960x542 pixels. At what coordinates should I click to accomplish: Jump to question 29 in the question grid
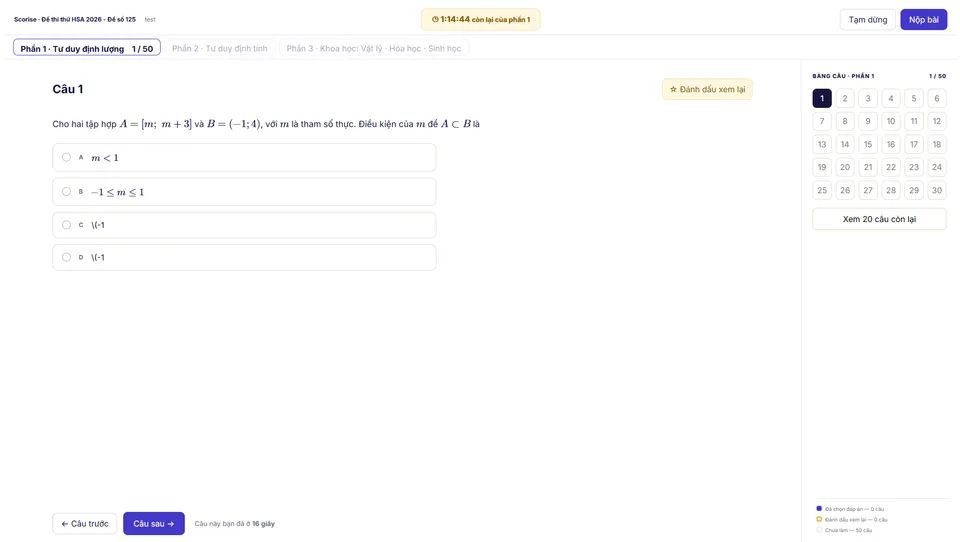pos(913,190)
